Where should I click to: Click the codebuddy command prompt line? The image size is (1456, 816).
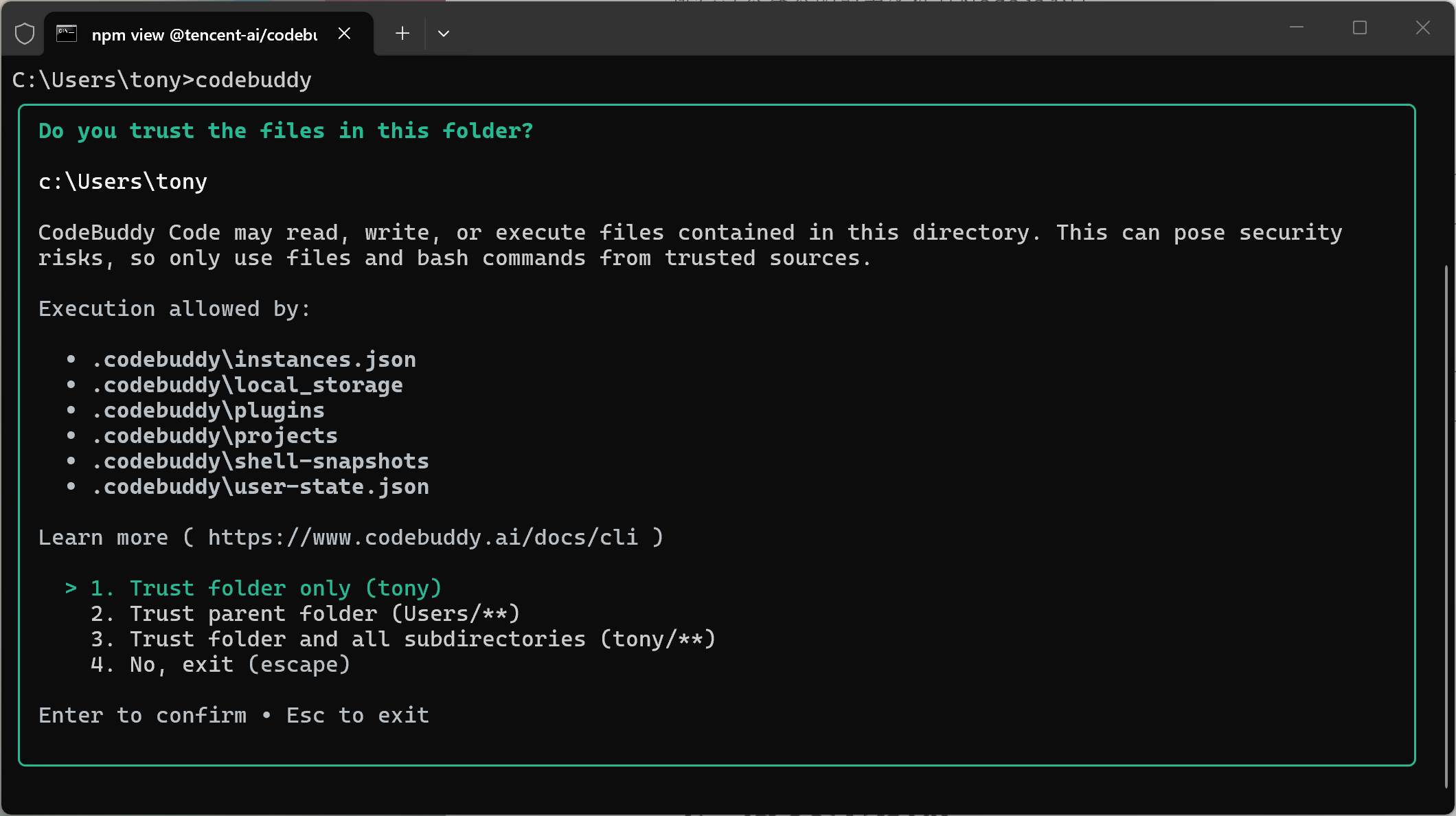tap(162, 80)
